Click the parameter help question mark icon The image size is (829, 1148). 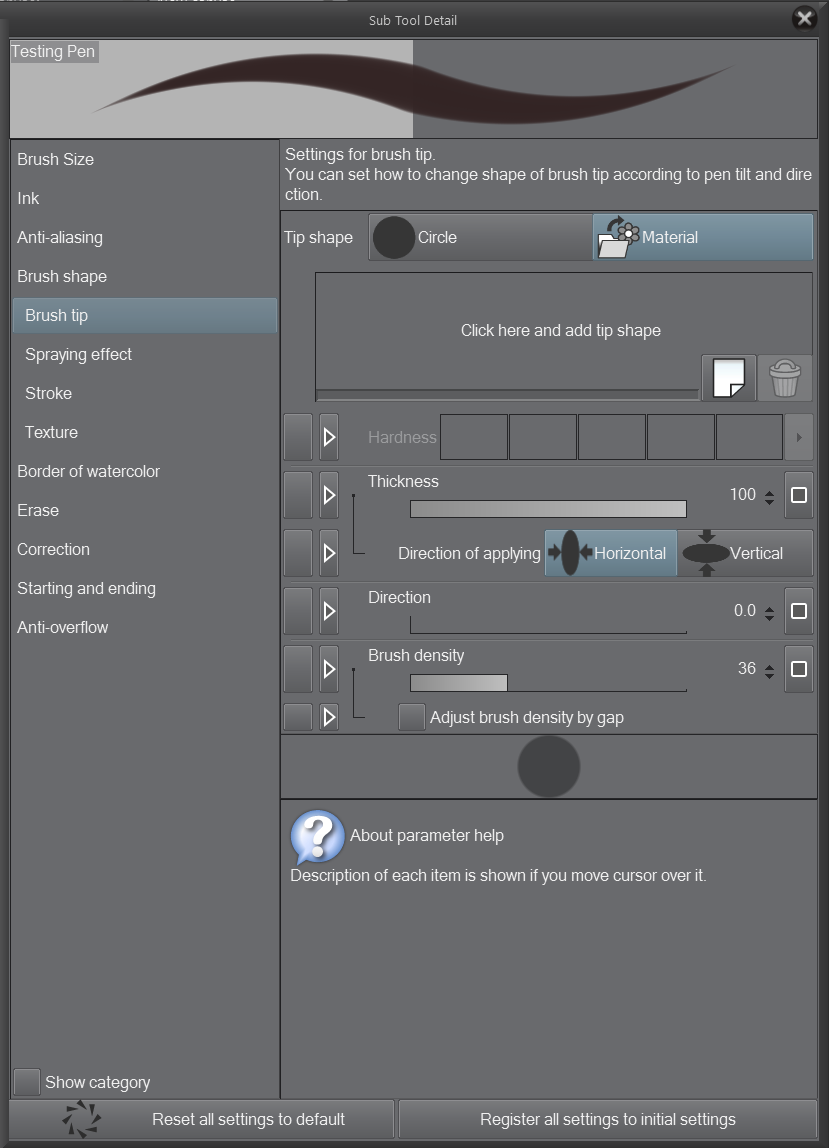pos(317,836)
